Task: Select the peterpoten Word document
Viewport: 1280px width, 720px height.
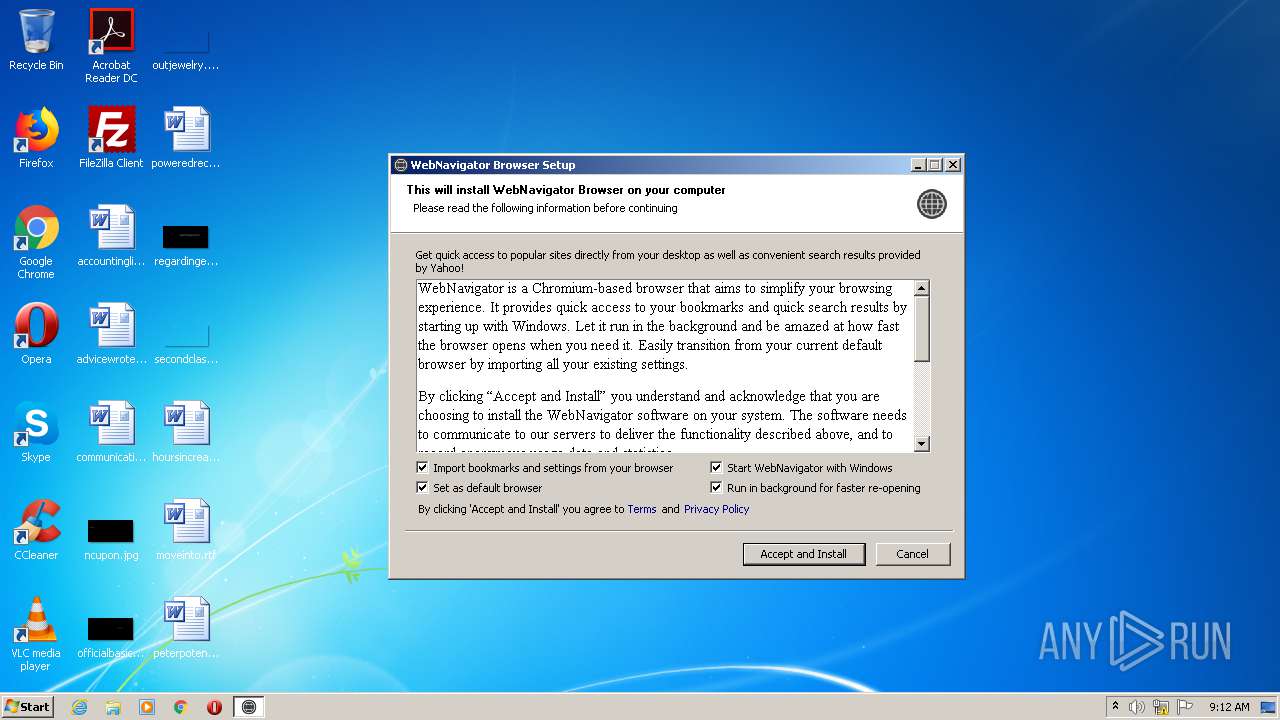Action: pyautogui.click(x=186, y=628)
